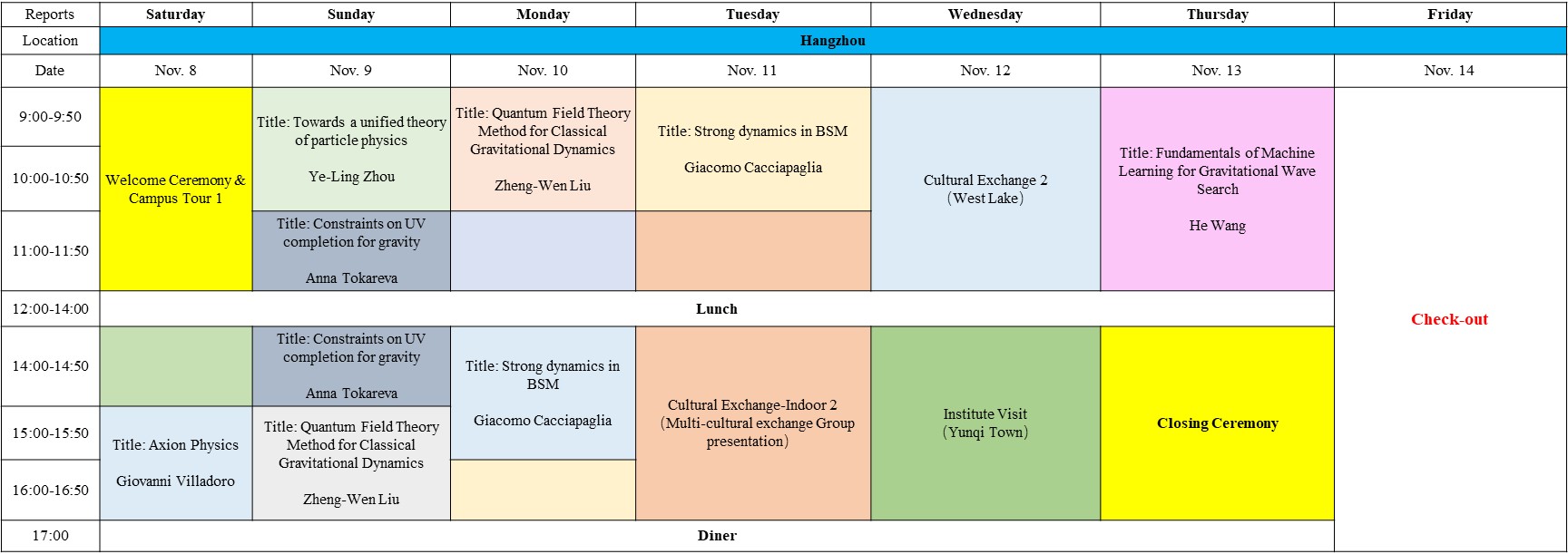This screenshot has height=554, width=1568.
Task: Select the 9:00-9:50 time slot label
Action: pos(50,117)
